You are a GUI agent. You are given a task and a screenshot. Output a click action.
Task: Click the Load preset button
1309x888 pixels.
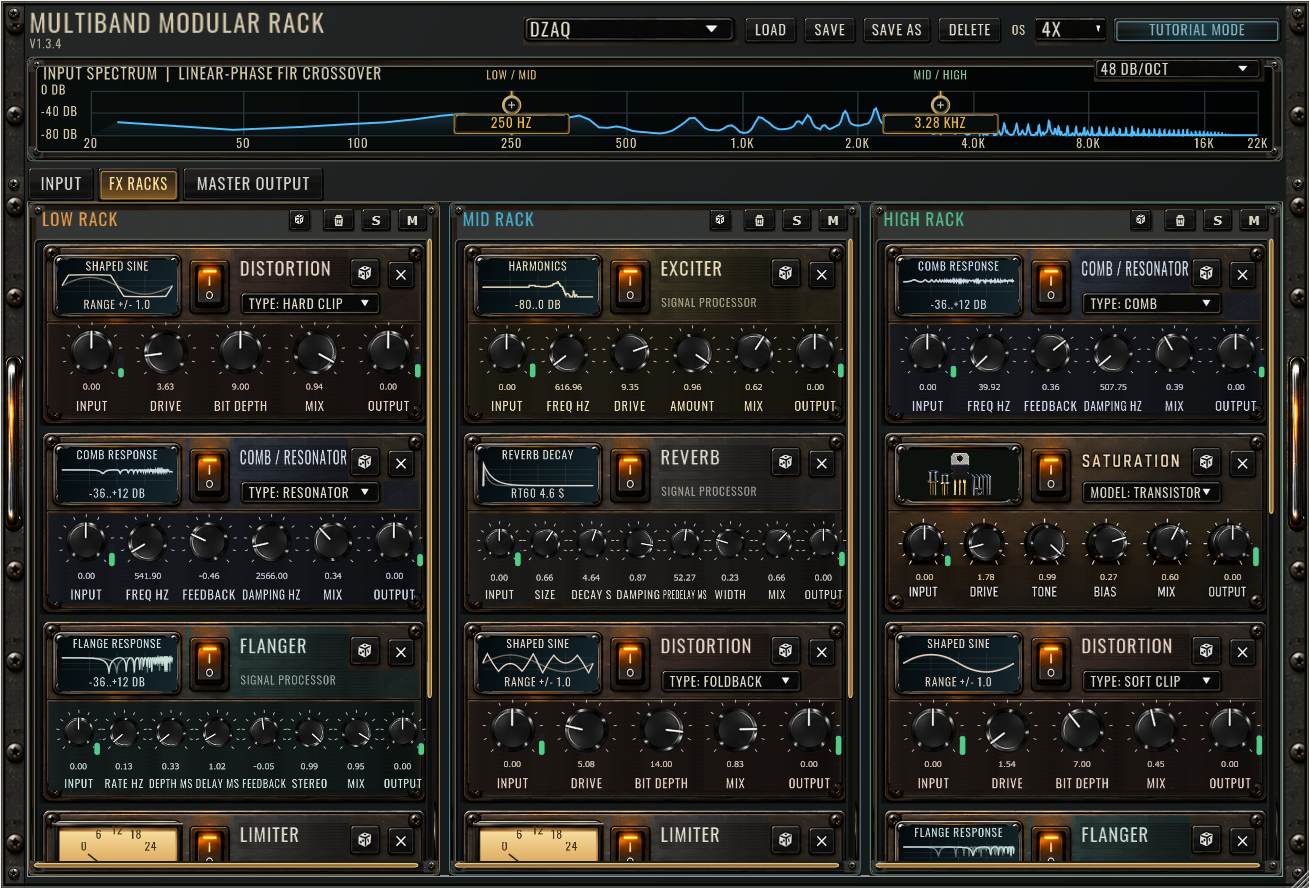[770, 30]
